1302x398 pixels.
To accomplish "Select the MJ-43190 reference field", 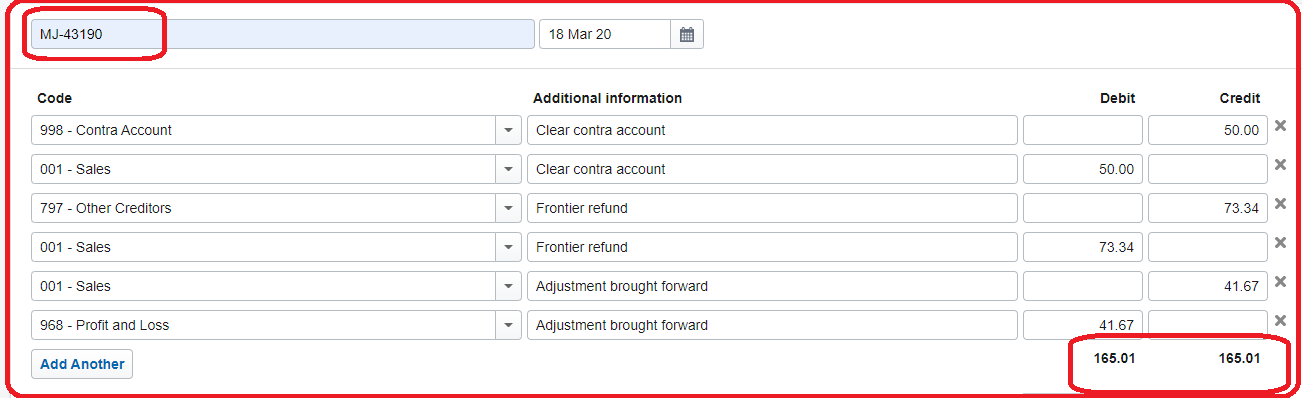I will click(283, 34).
